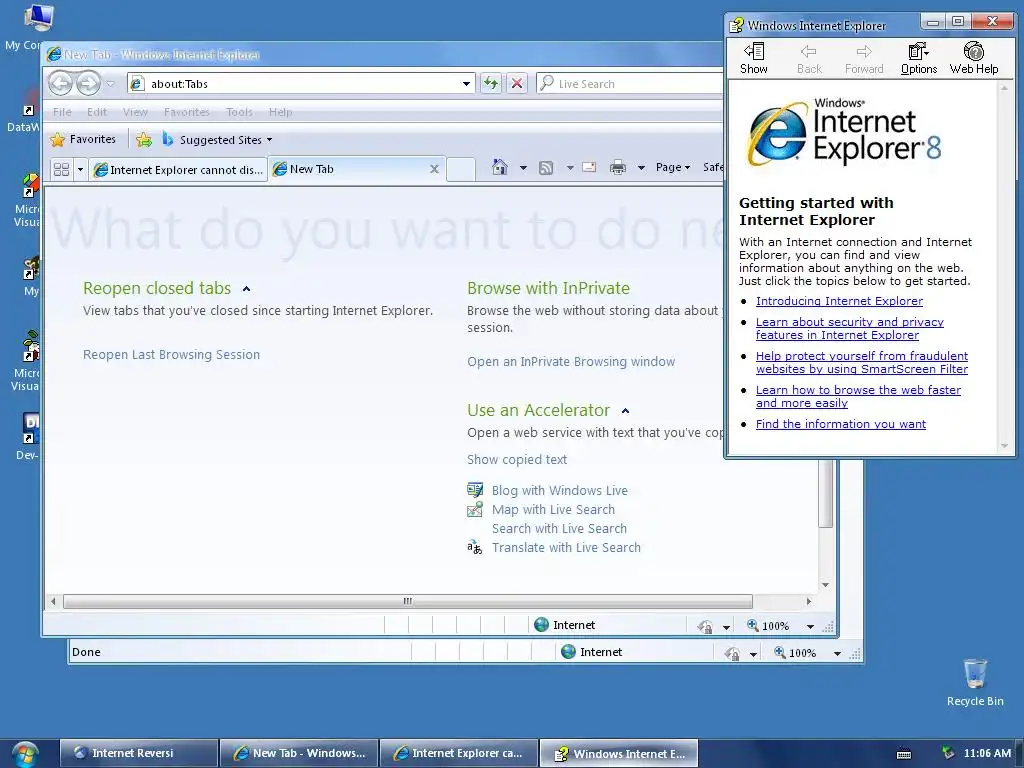Switch to Internet Reversi taskbar button

click(138, 753)
